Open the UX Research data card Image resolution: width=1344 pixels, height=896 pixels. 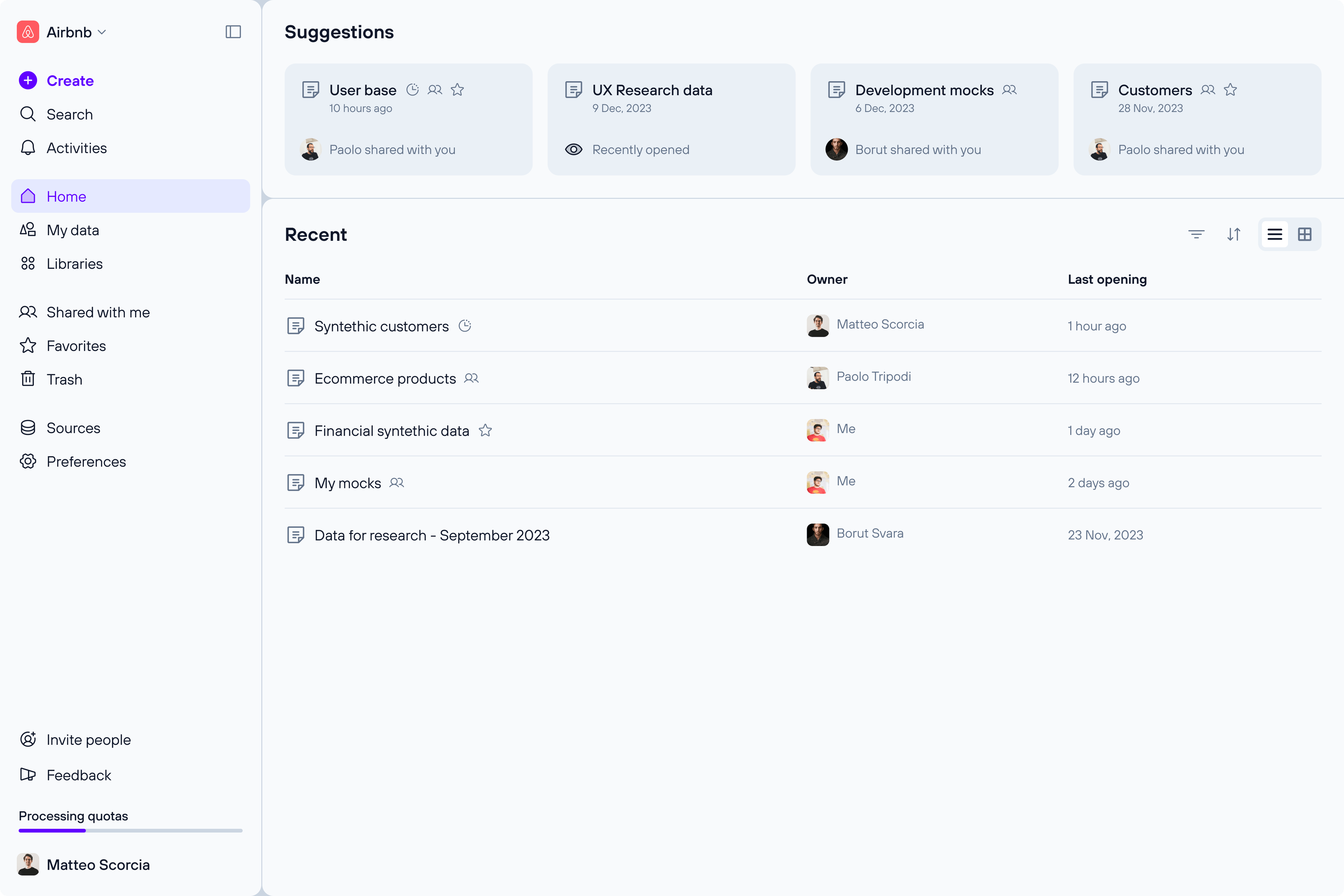click(x=671, y=119)
